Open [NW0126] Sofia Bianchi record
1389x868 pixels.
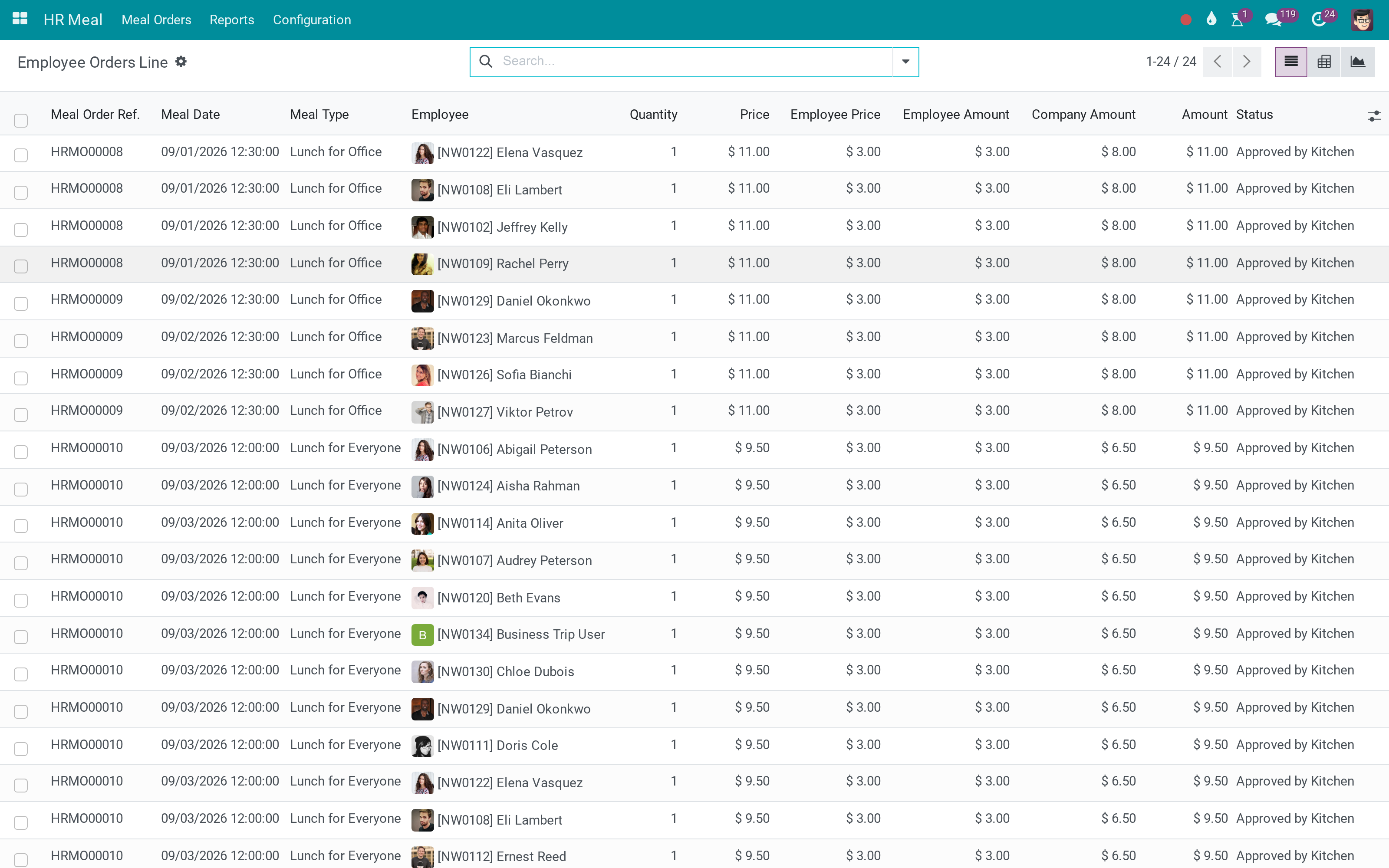(504, 375)
